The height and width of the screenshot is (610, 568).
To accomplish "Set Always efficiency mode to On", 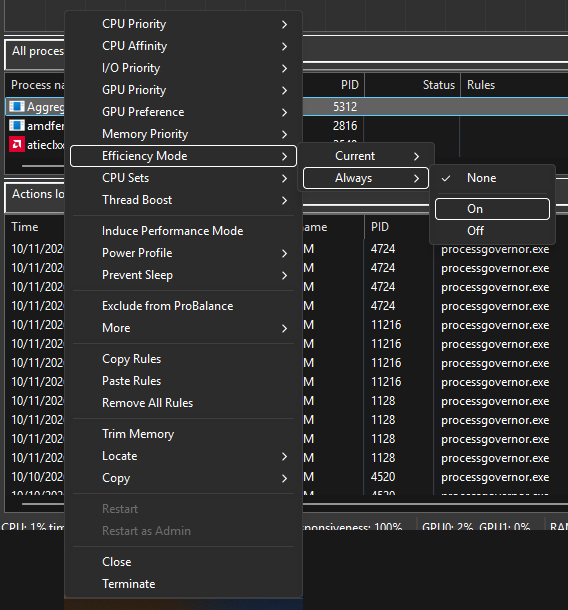I will 492,209.
